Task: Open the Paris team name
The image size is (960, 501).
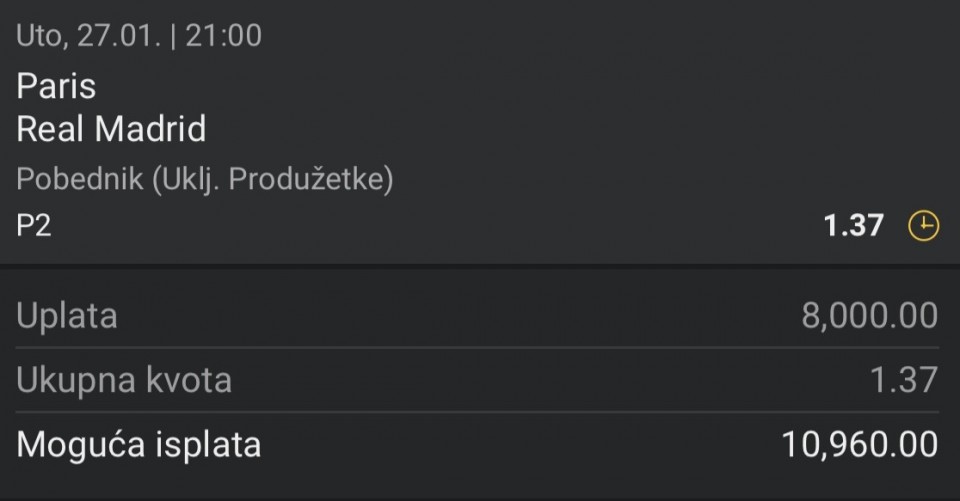Action: pos(56,86)
